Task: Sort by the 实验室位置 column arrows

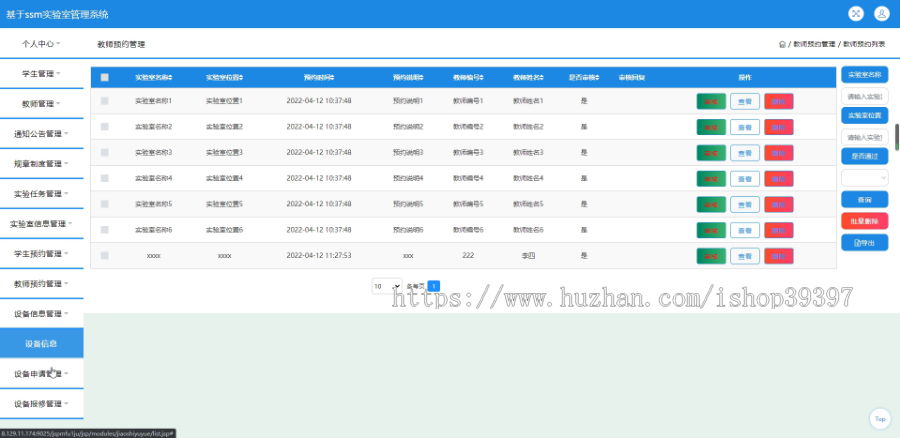Action: pos(241,77)
